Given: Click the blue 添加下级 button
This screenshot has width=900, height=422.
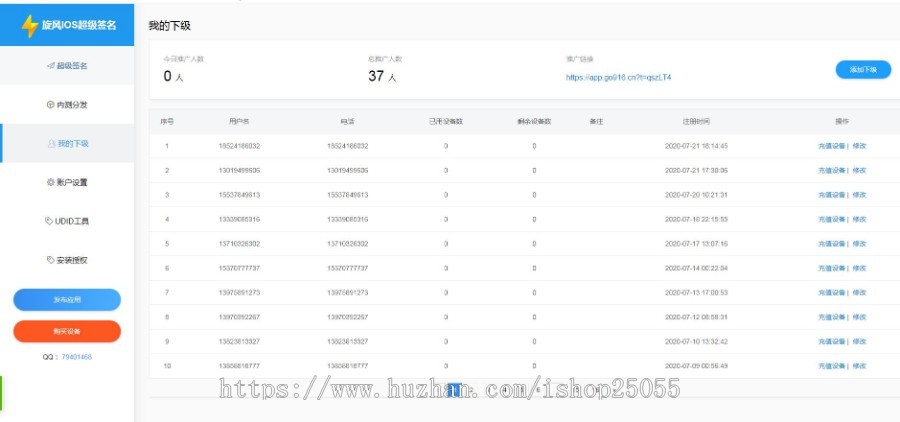Looking at the screenshot, I should [x=863, y=69].
